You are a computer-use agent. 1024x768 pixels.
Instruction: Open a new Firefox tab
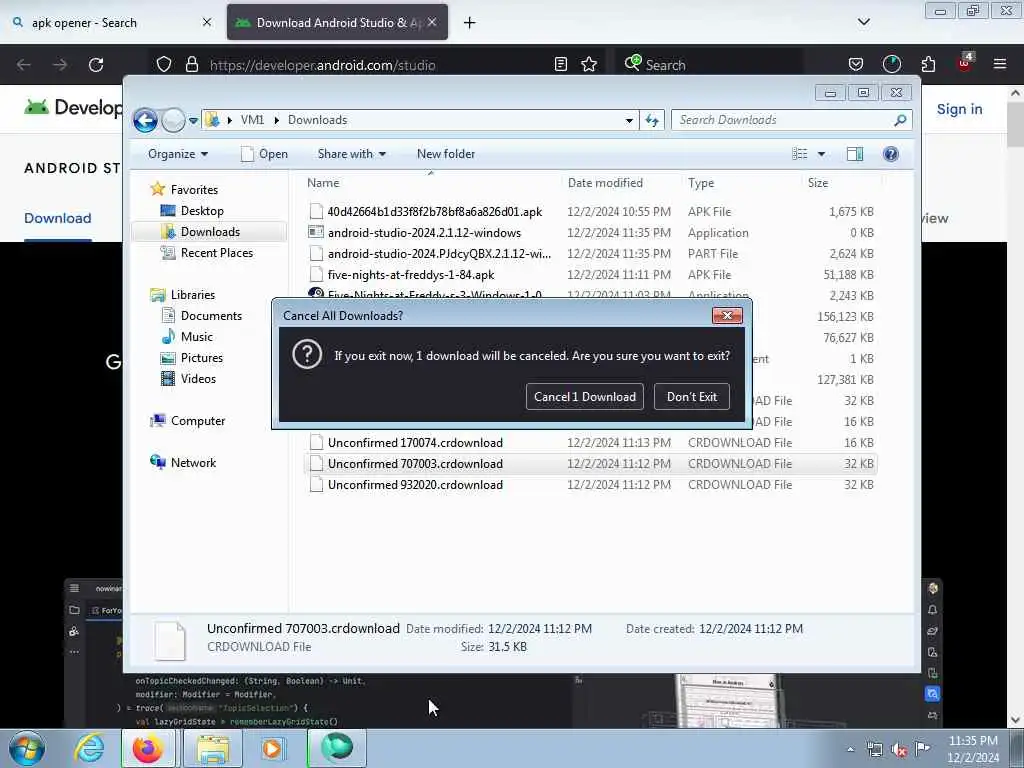pos(470,23)
